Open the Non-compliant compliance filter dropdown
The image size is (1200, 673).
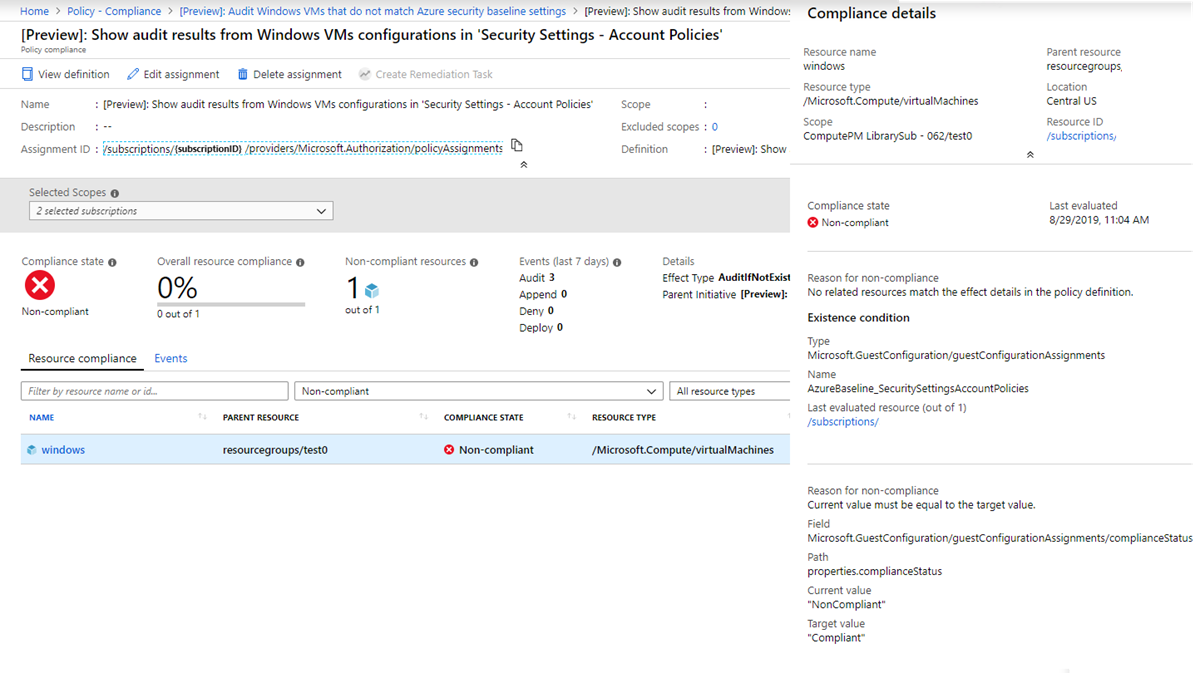pyautogui.click(x=479, y=391)
